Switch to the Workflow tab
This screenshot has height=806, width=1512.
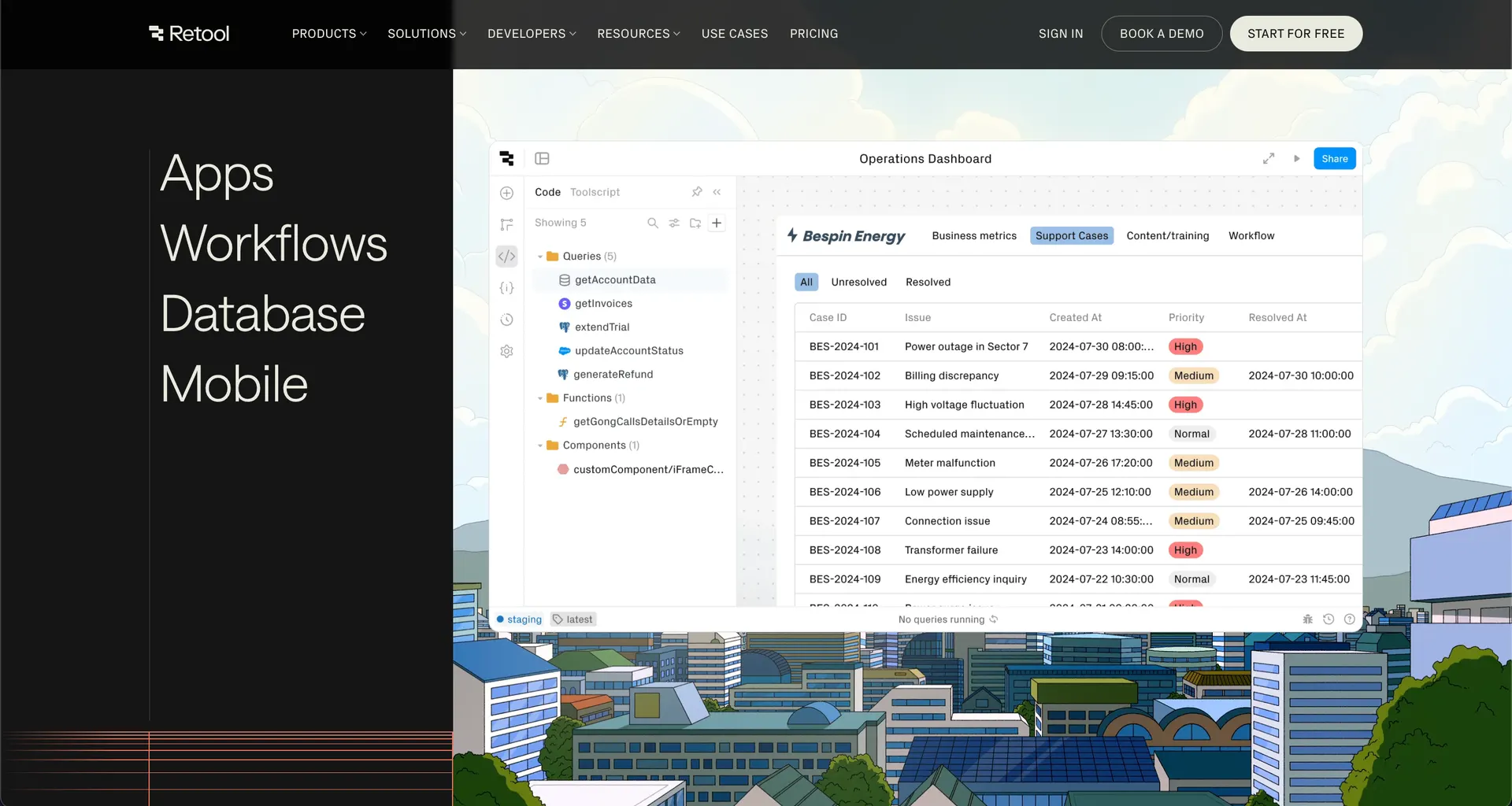pos(1251,235)
